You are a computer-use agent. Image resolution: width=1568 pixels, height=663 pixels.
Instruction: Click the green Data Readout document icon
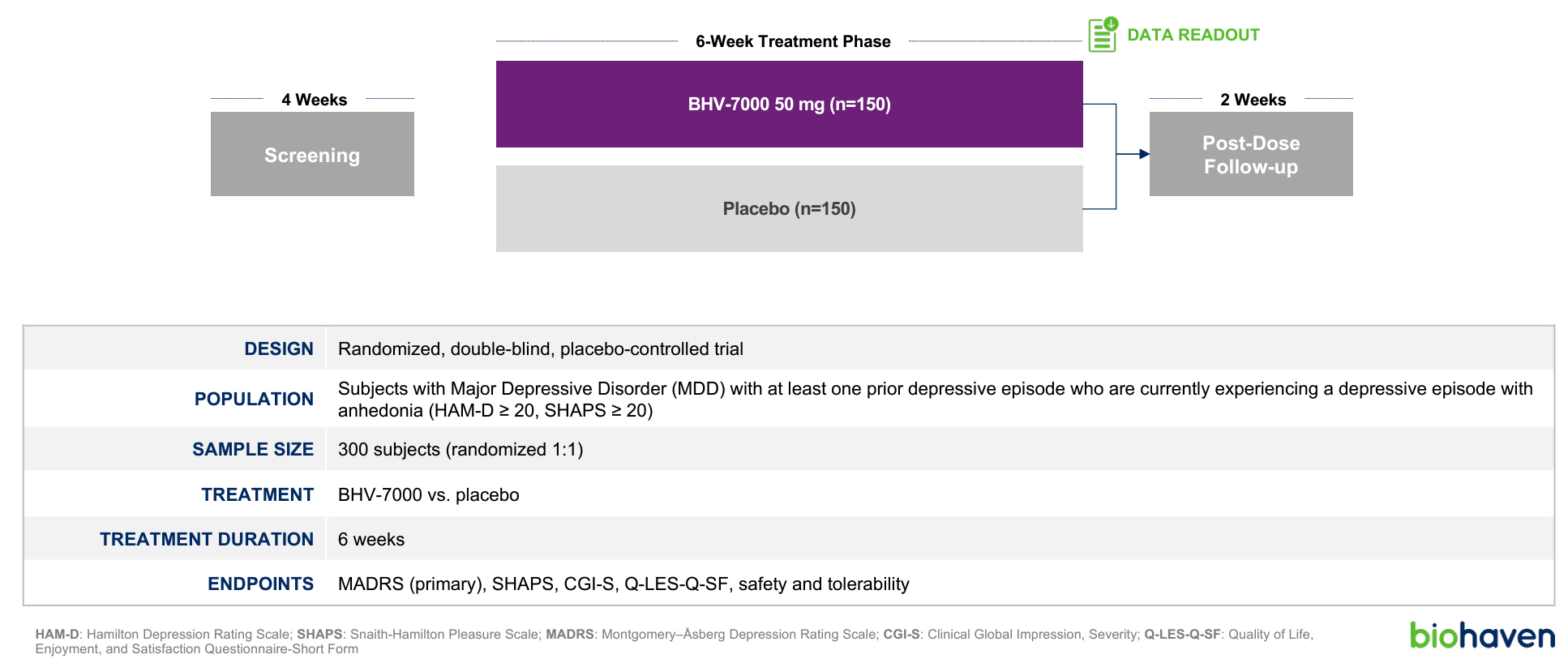pos(1102,35)
